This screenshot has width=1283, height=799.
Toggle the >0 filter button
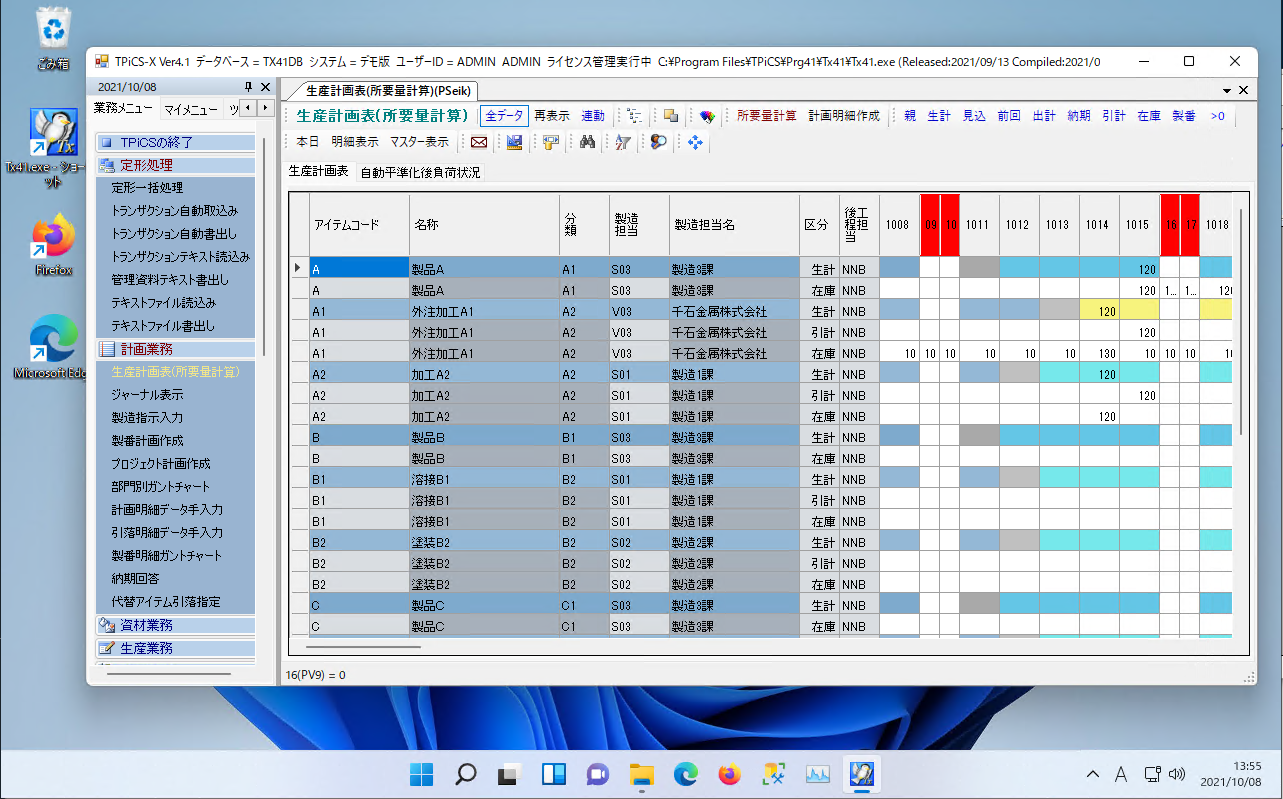coord(1217,116)
